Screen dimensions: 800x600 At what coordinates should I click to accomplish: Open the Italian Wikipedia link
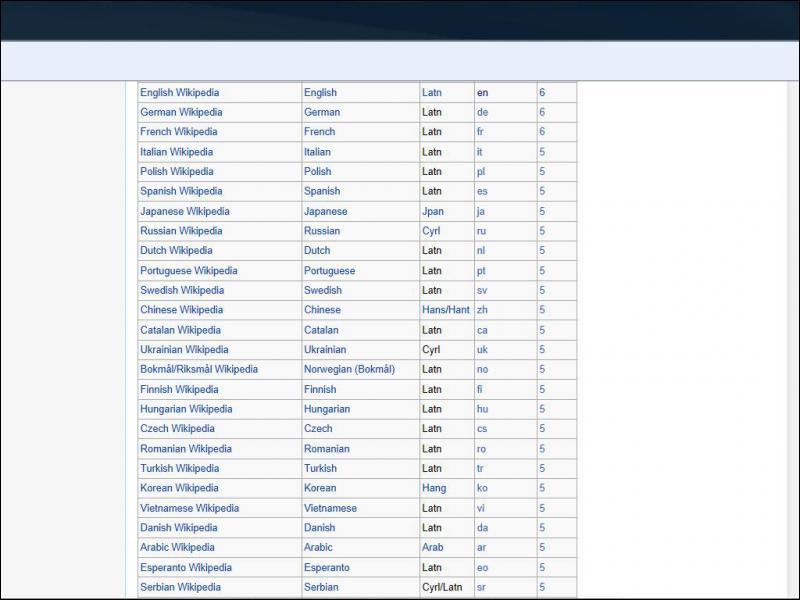click(x=177, y=152)
